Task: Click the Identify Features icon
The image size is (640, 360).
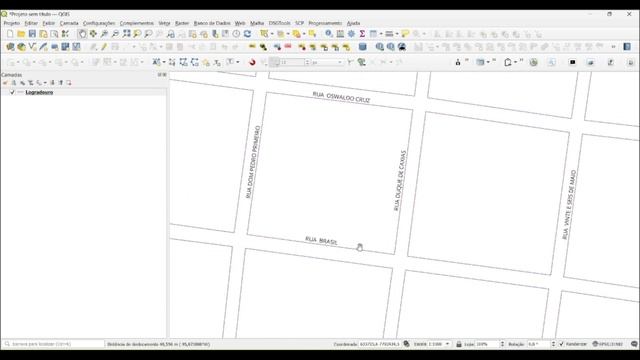Action: pyautogui.click(x=329, y=34)
